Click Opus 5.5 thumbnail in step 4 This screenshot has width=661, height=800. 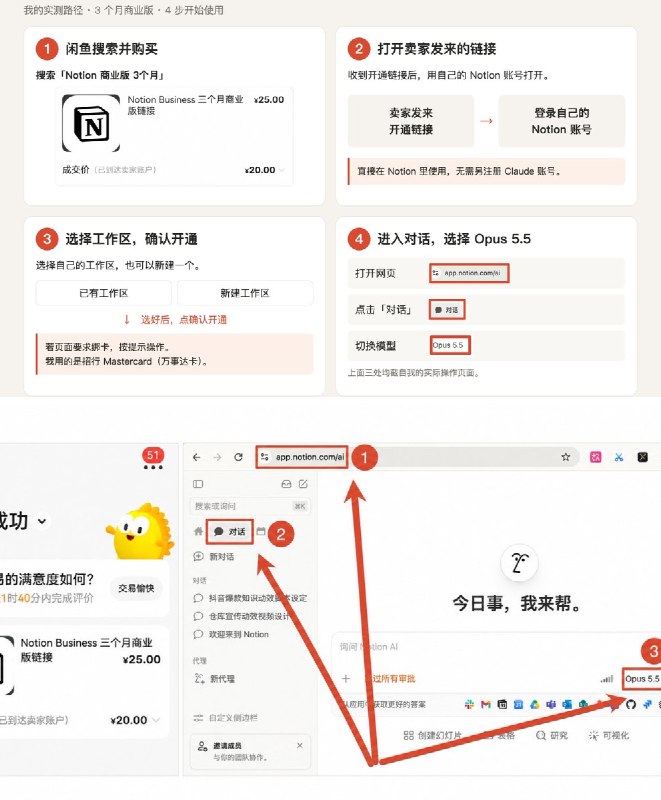pyautogui.click(x=449, y=345)
